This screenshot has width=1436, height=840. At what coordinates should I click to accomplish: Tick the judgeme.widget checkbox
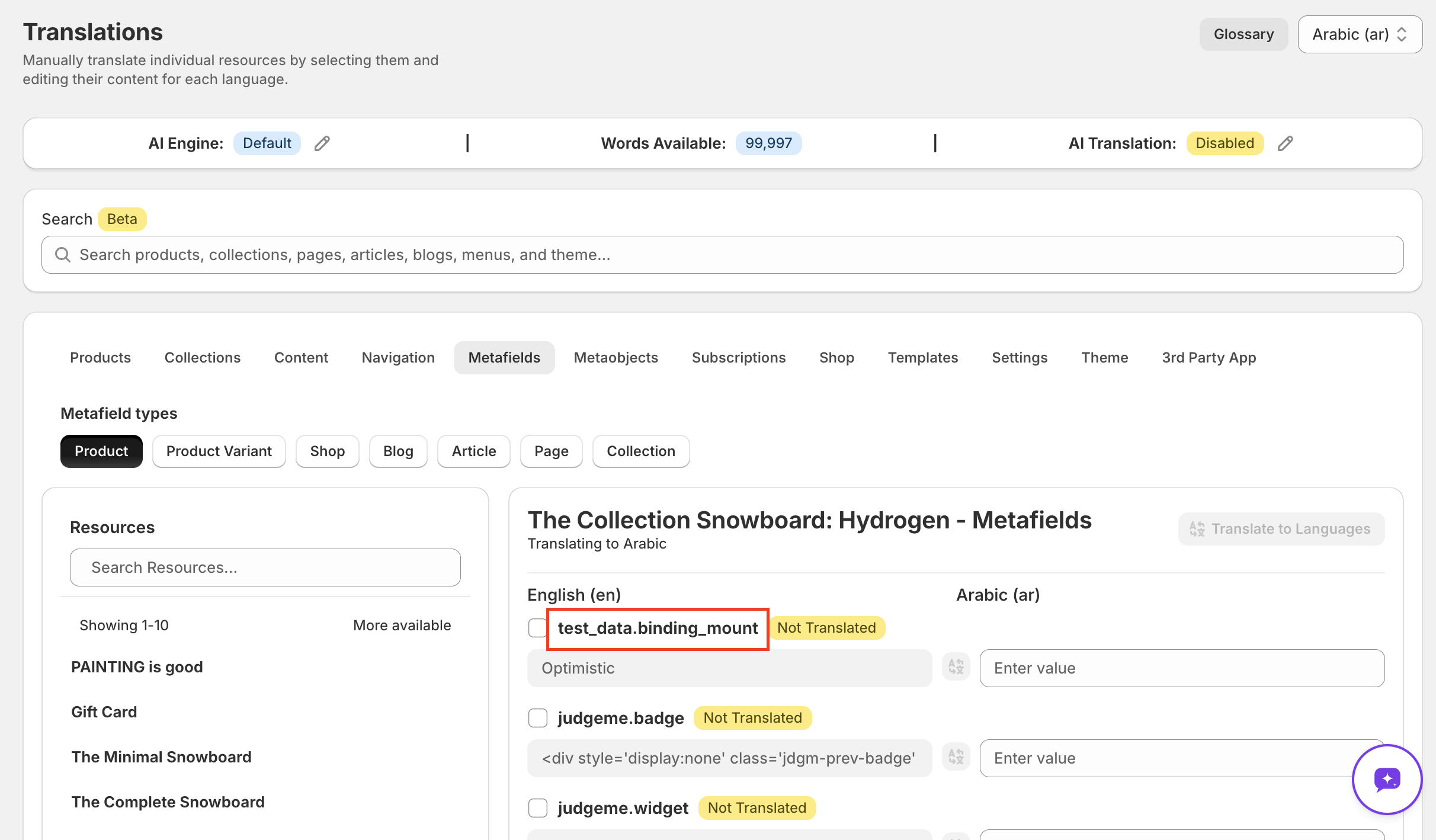click(537, 808)
